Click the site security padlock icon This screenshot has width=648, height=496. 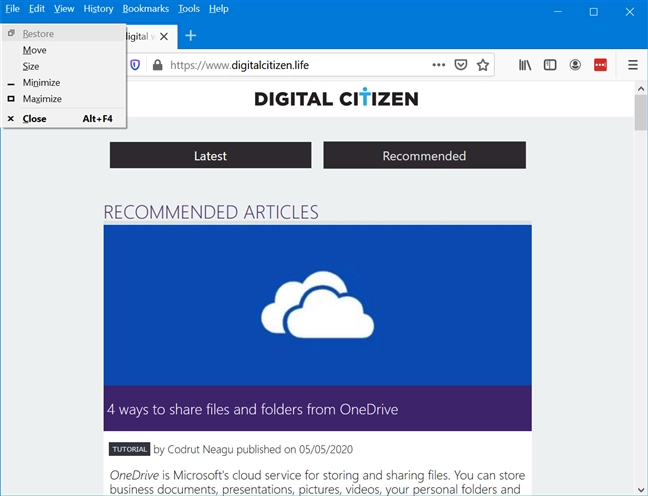click(157, 65)
